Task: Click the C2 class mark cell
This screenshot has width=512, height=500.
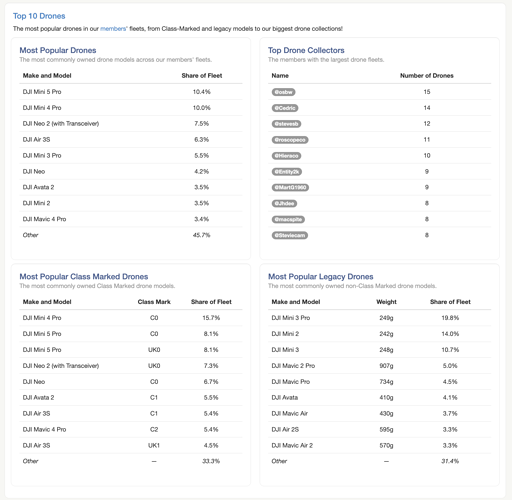Action: [x=154, y=430]
